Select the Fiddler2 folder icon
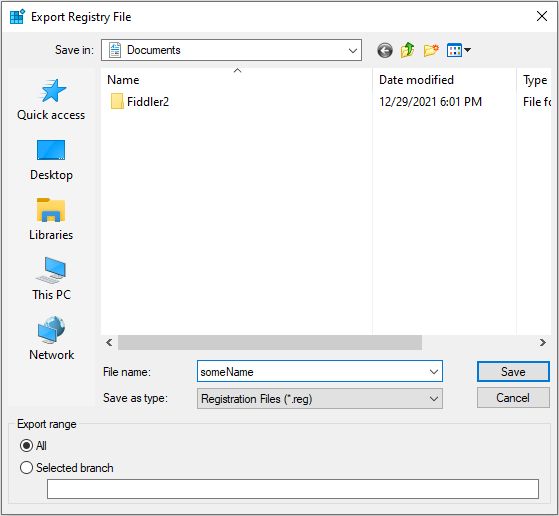The height and width of the screenshot is (516, 559). [x=117, y=102]
